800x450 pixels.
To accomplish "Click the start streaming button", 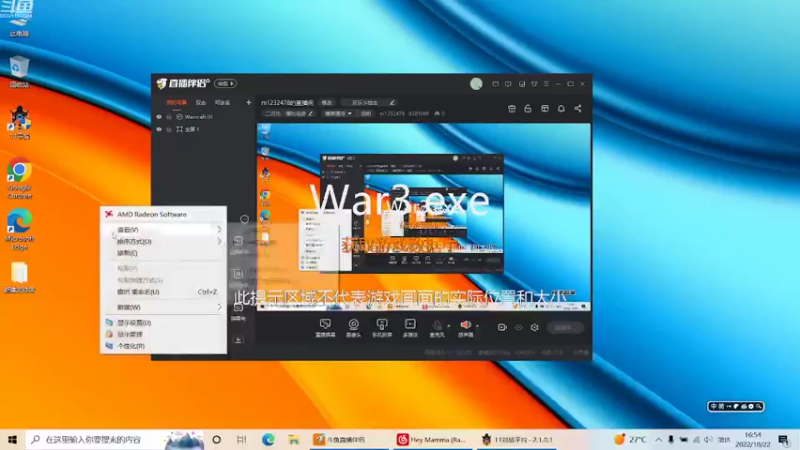I will 564,327.
